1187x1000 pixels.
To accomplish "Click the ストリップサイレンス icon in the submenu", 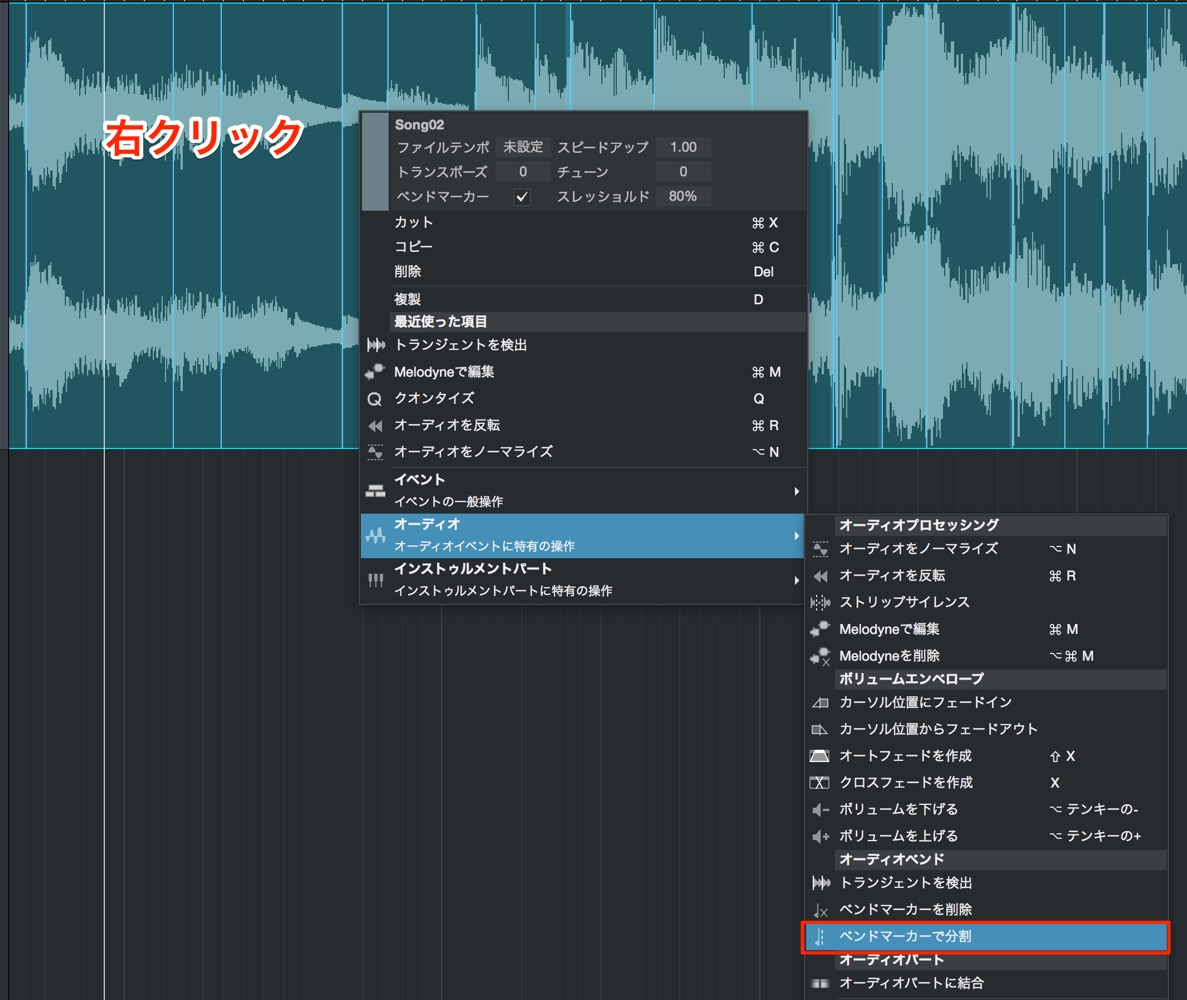I will (820, 603).
